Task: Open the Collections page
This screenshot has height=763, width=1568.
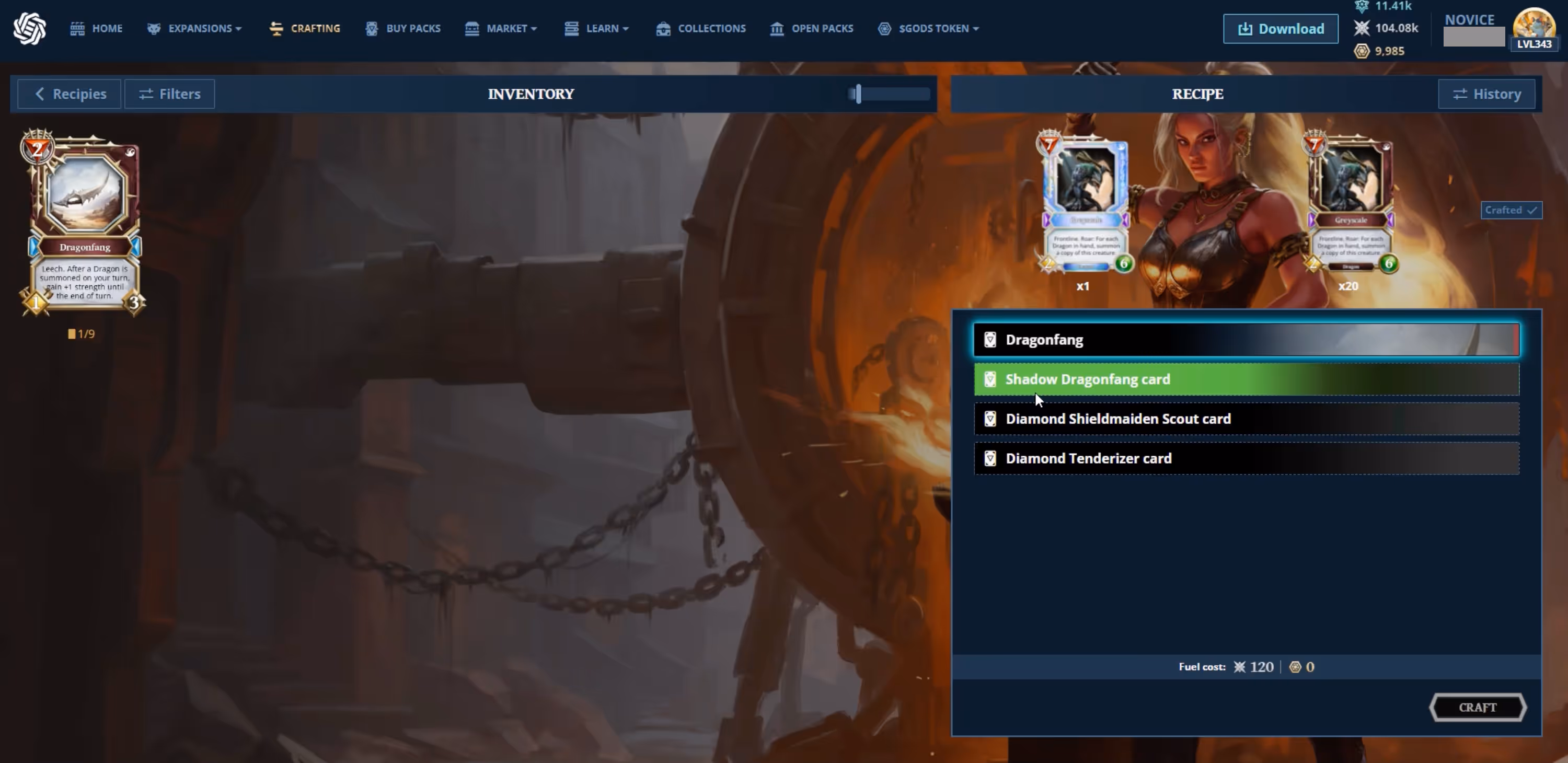Action: coord(701,29)
